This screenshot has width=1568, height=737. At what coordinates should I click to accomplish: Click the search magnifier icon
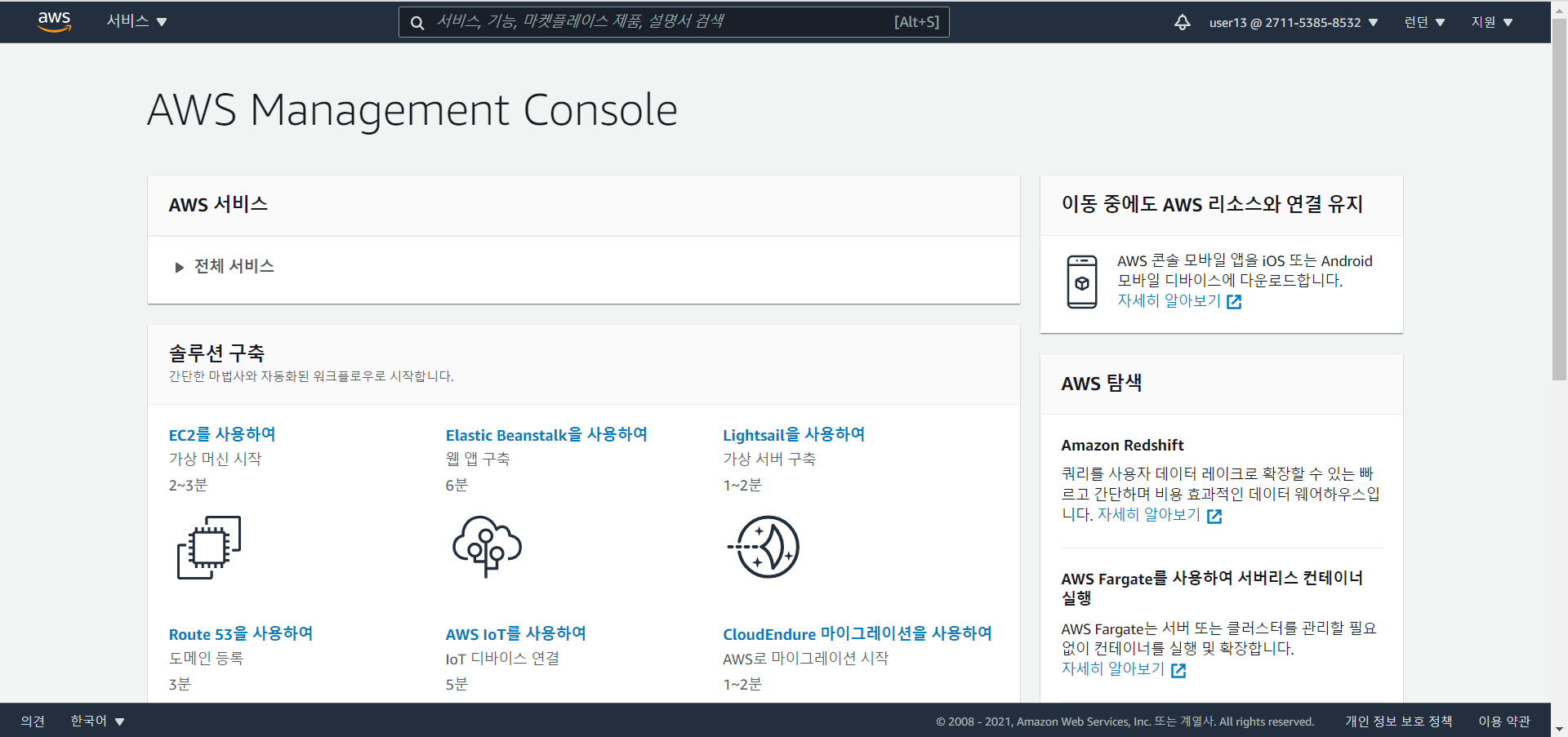coord(417,23)
